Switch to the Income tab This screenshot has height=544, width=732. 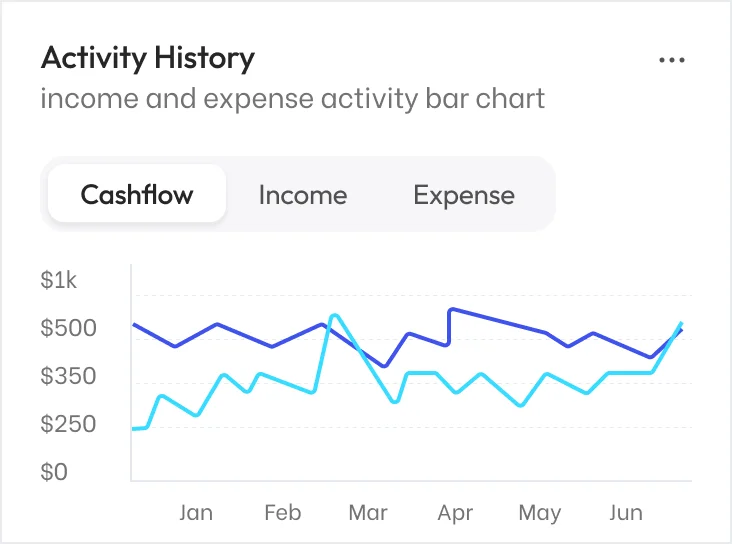pos(302,194)
